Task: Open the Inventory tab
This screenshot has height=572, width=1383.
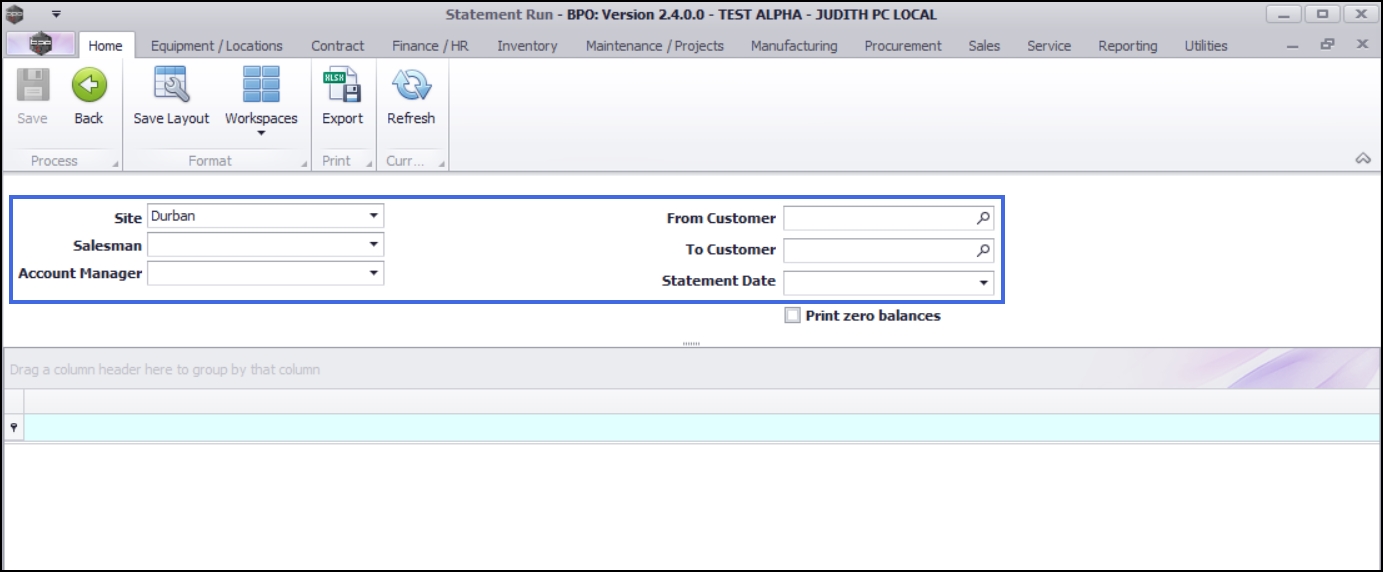Action: pyautogui.click(x=527, y=45)
